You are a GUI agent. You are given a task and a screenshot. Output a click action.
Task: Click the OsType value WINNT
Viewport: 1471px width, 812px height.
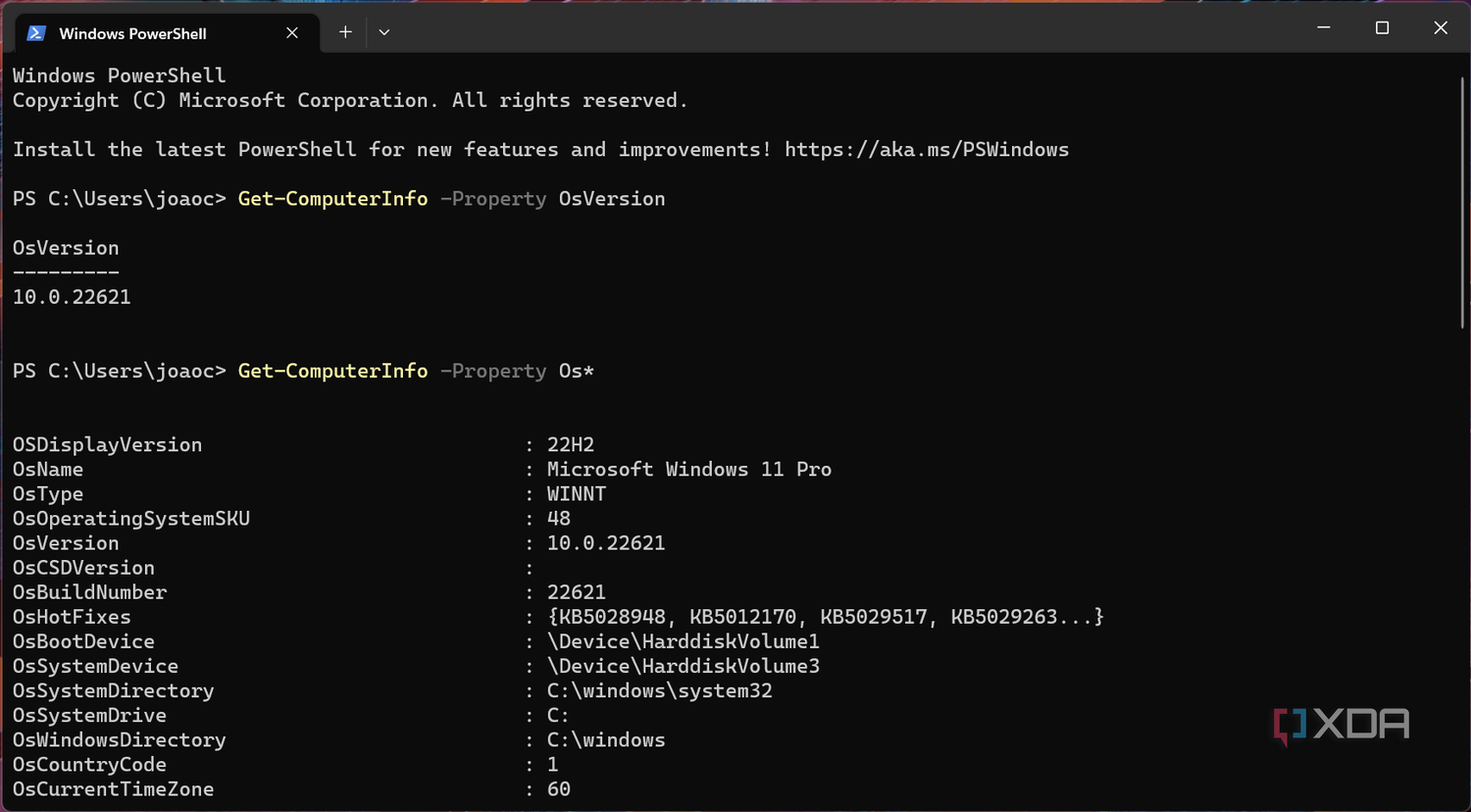pyautogui.click(x=577, y=493)
